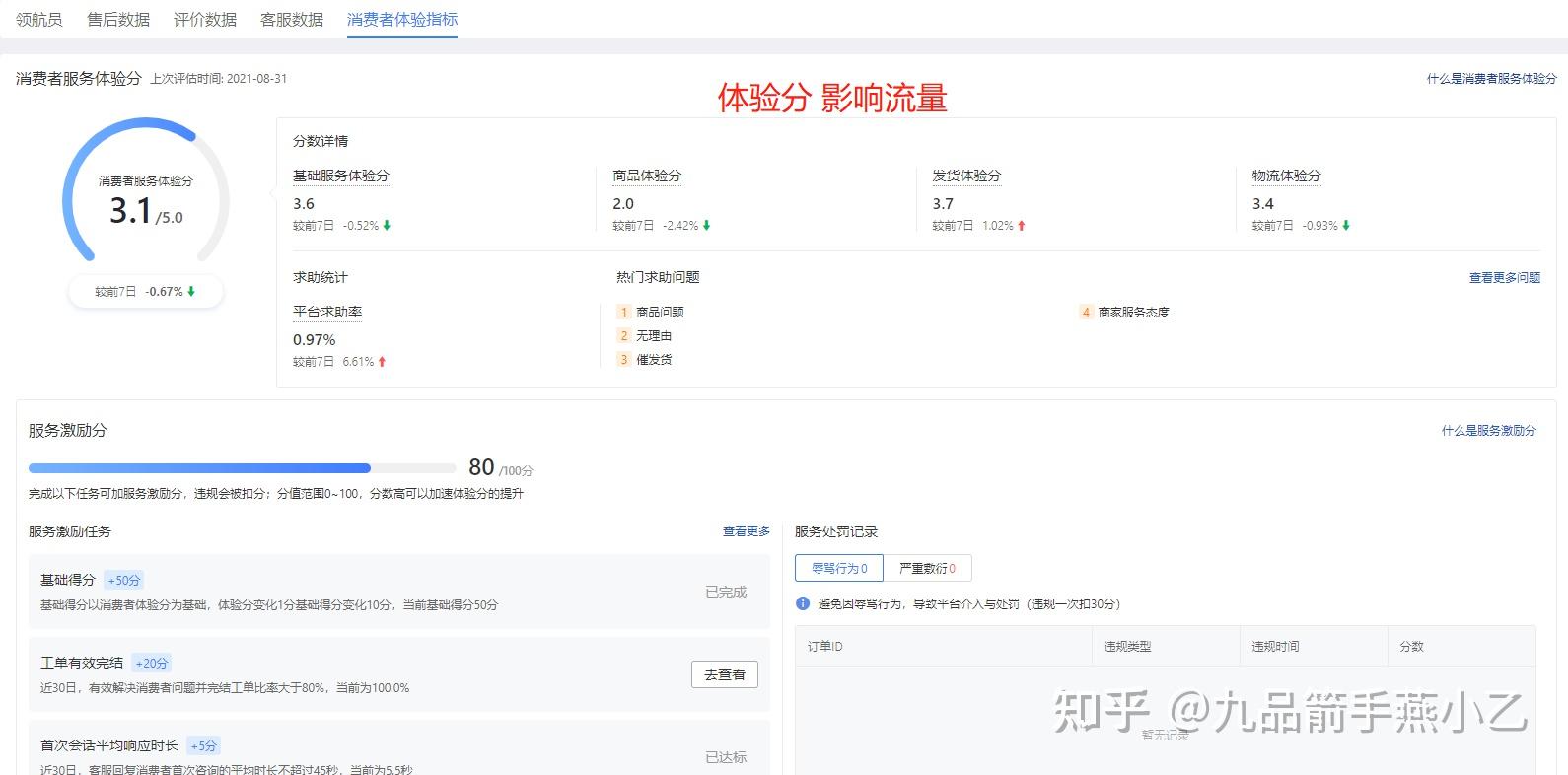Open 什么是消费者服务体验分 link
The image size is (1568, 775).
pyautogui.click(x=1491, y=79)
